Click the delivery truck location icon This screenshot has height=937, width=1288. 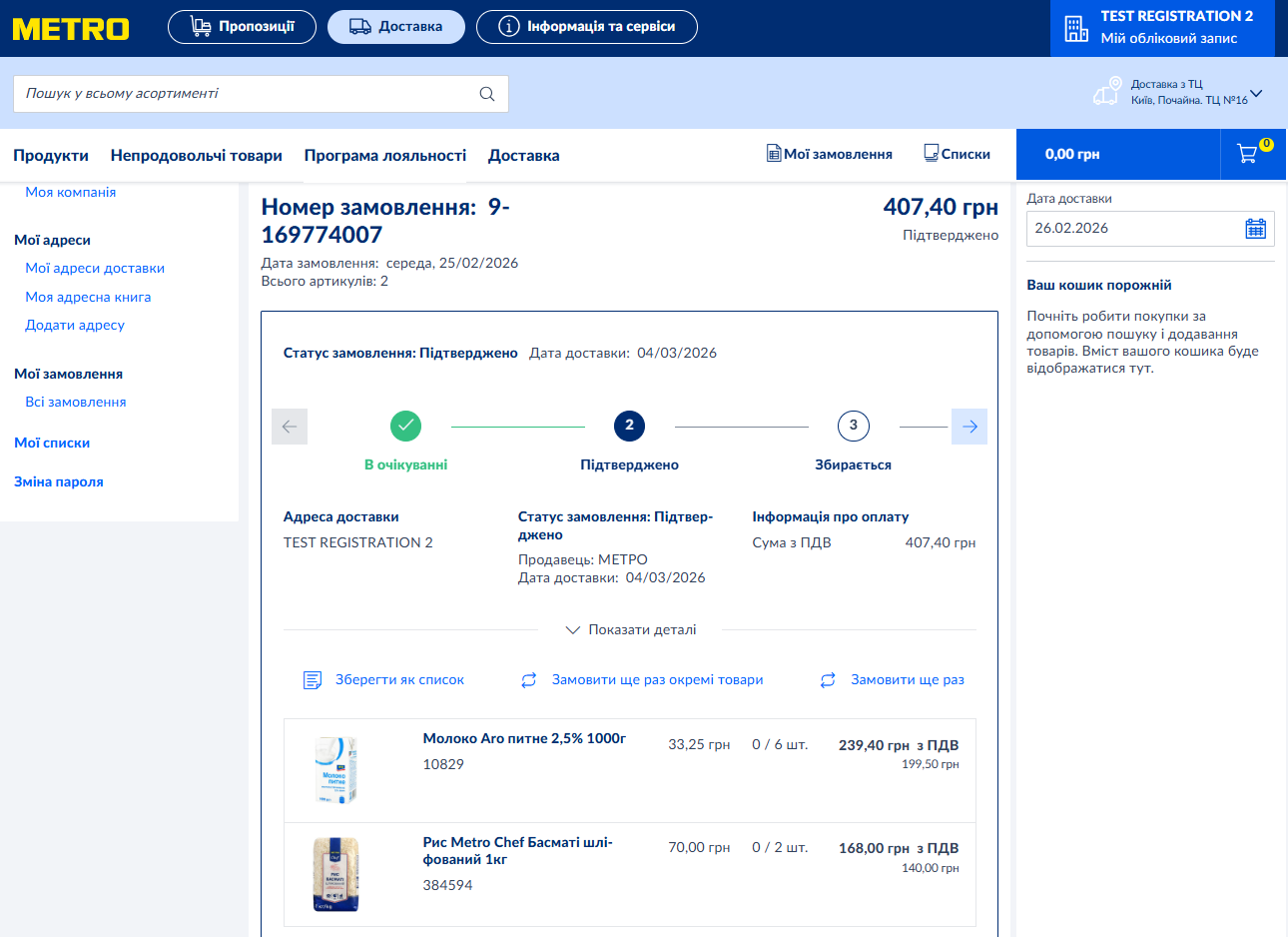(1106, 92)
